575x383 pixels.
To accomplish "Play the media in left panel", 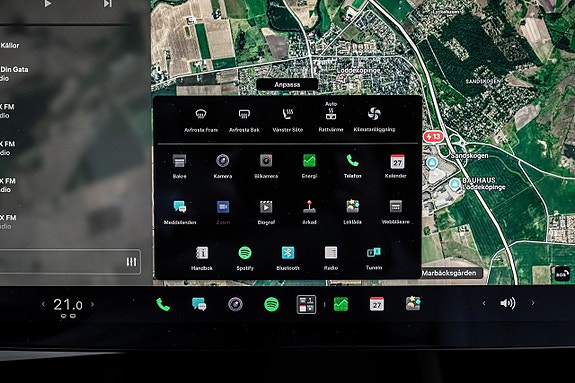I will pyautogui.click(x=47, y=4).
